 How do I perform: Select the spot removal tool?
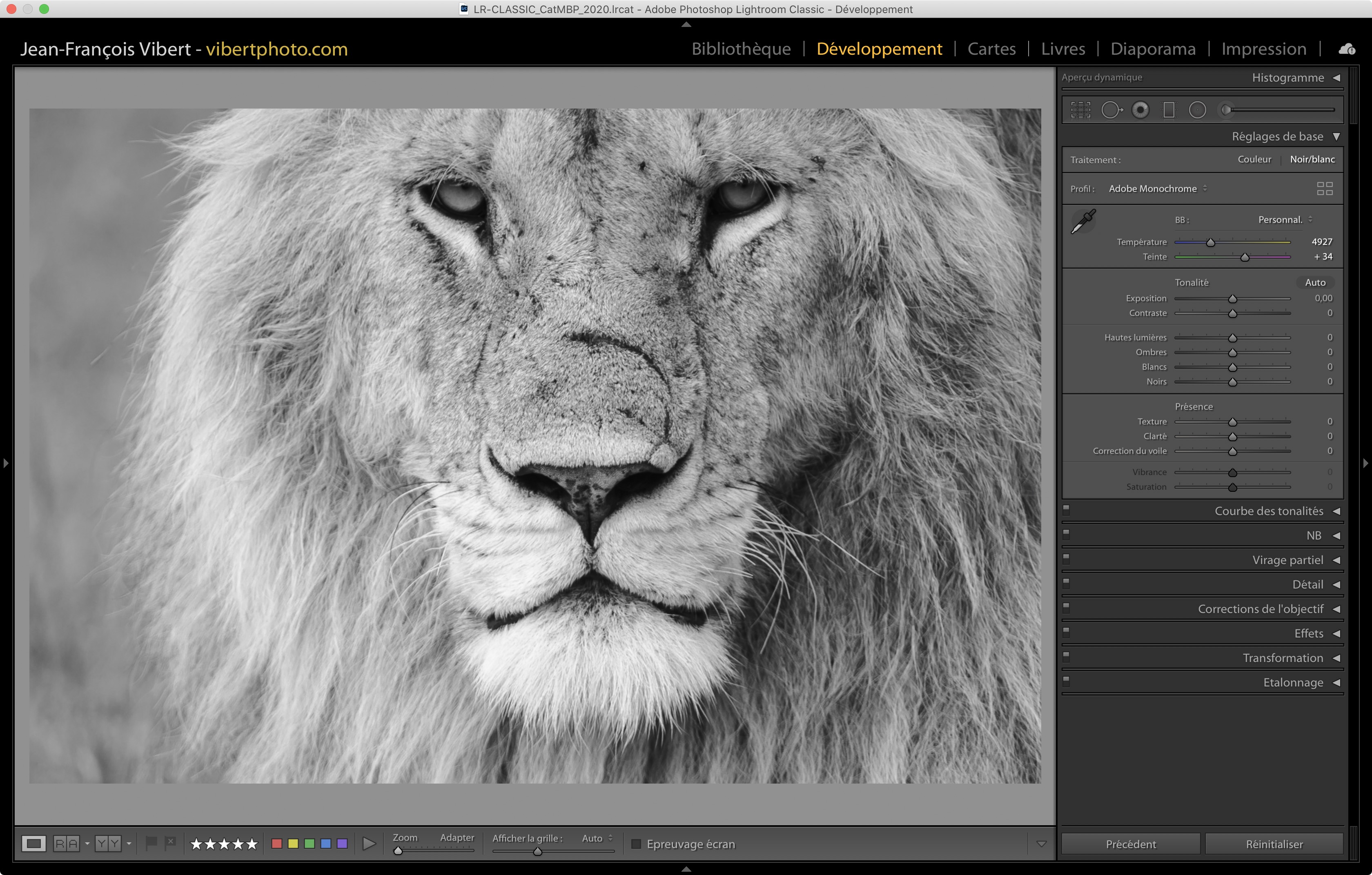click(1111, 110)
